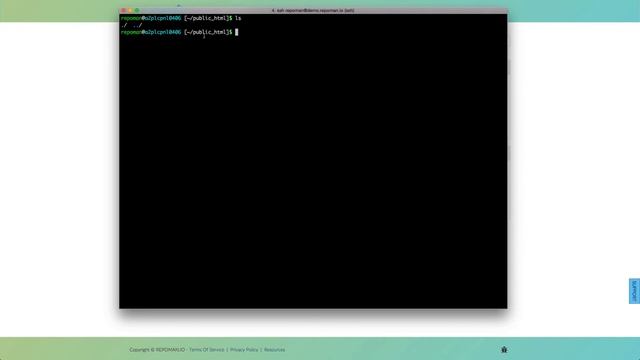Click the 'ls' command text in terminal

[x=238, y=18]
